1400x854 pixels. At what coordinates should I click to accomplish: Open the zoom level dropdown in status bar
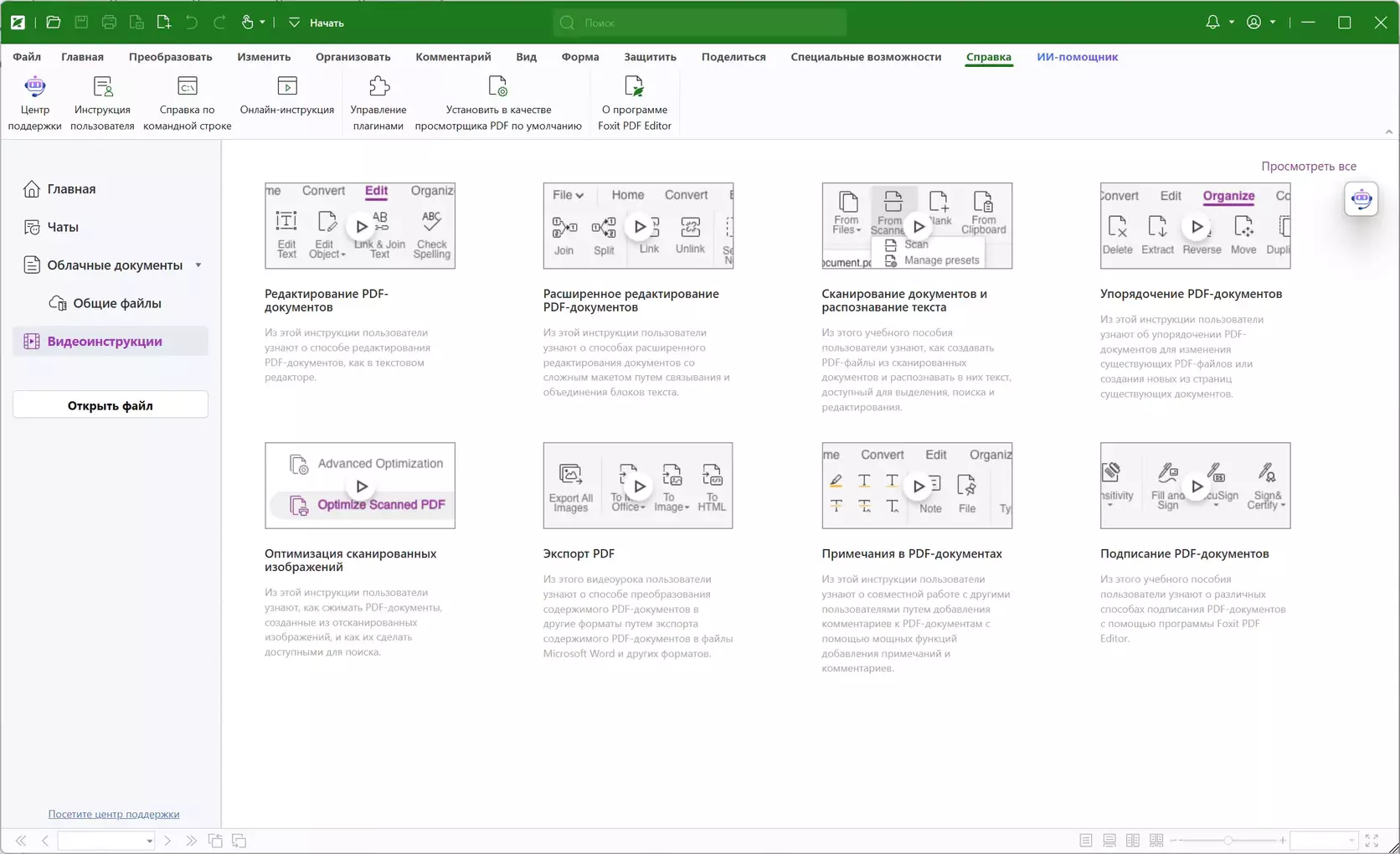(1351, 841)
